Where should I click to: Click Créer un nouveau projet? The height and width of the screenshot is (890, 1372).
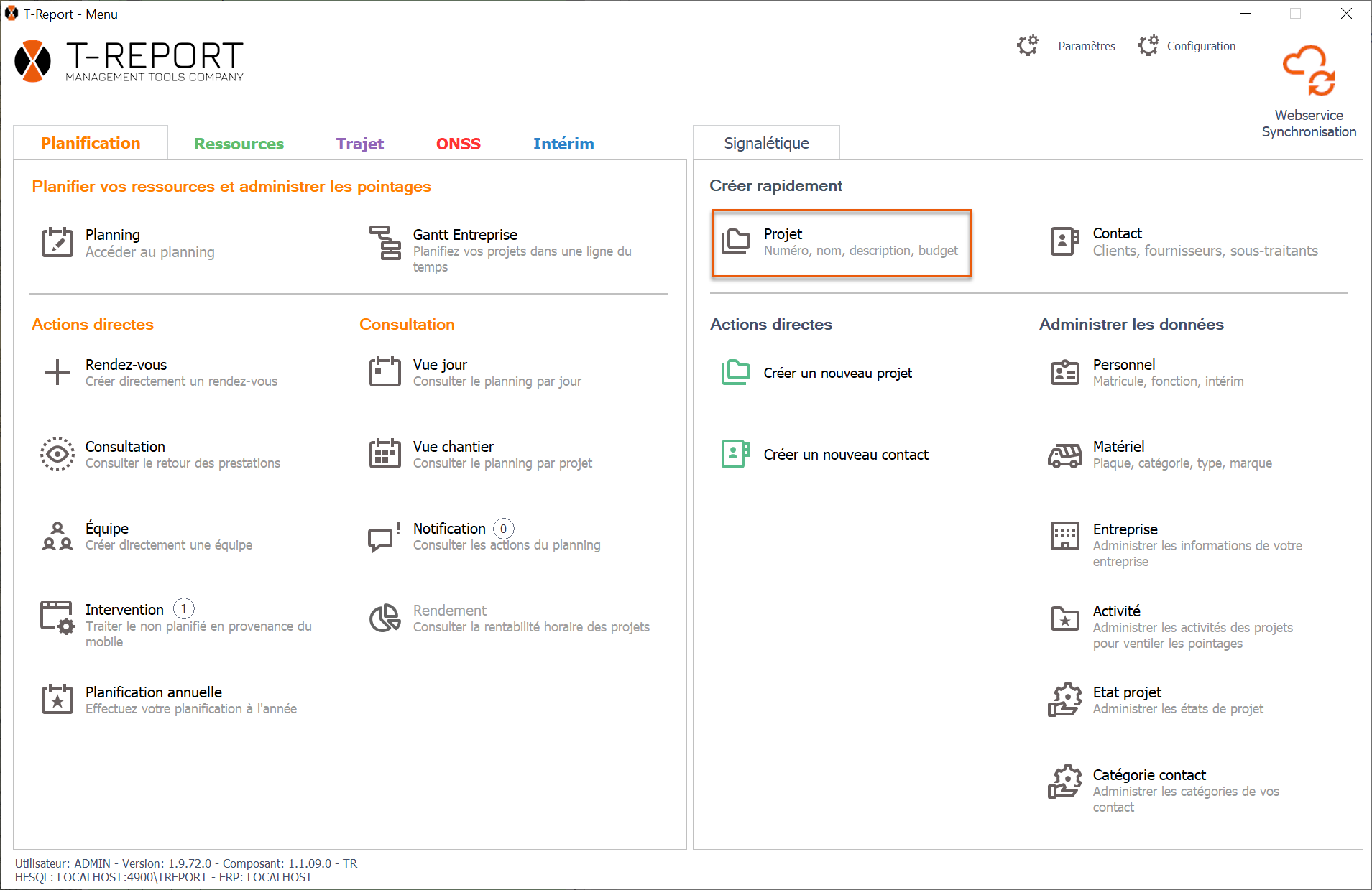tap(837, 373)
